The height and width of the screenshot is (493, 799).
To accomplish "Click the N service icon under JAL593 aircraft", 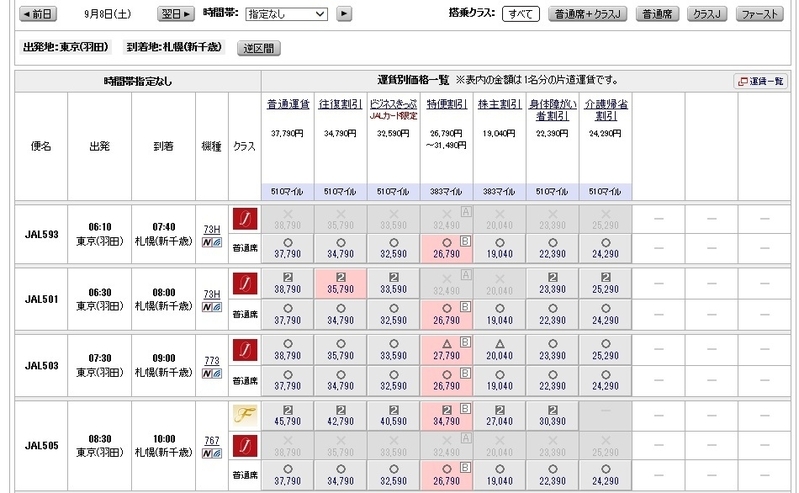I will 207,243.
